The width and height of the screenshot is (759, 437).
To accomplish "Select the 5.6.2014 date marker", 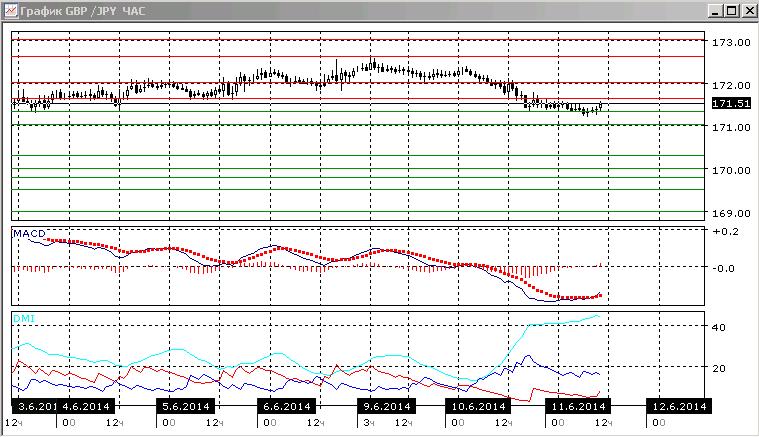I will [x=185, y=406].
